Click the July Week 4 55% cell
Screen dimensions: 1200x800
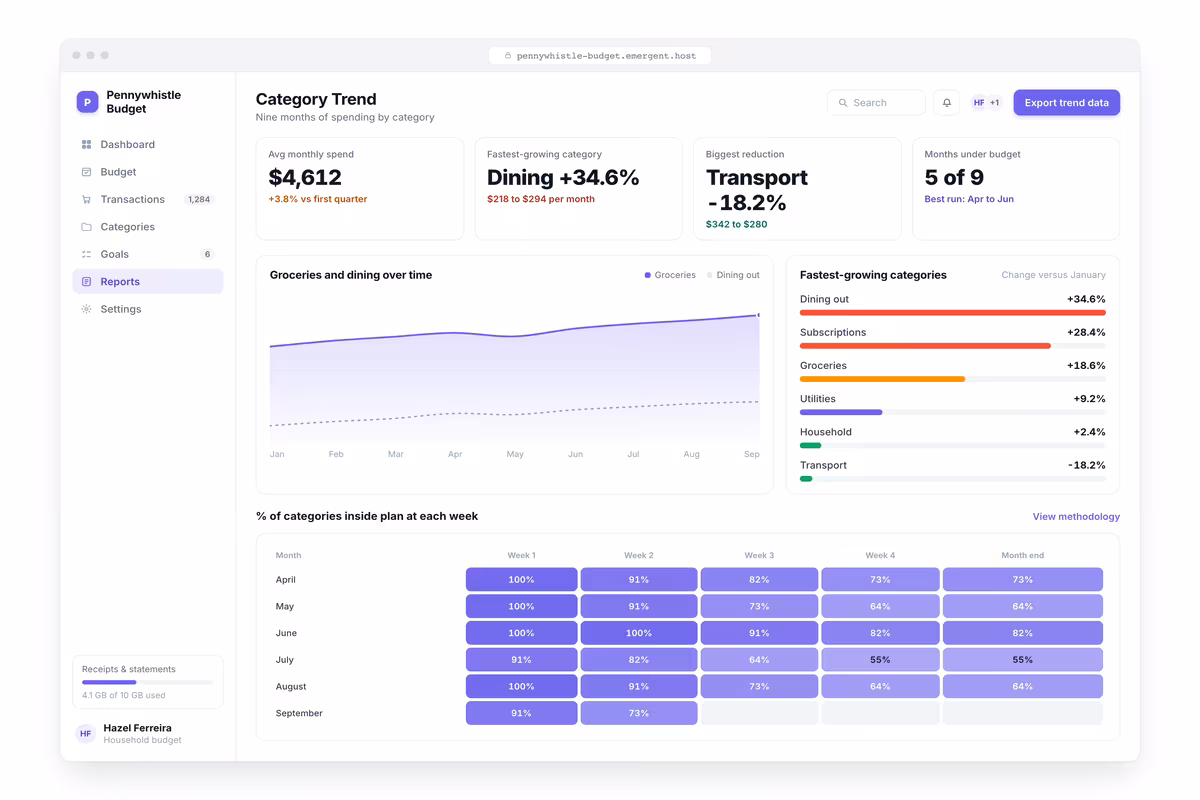coord(880,660)
